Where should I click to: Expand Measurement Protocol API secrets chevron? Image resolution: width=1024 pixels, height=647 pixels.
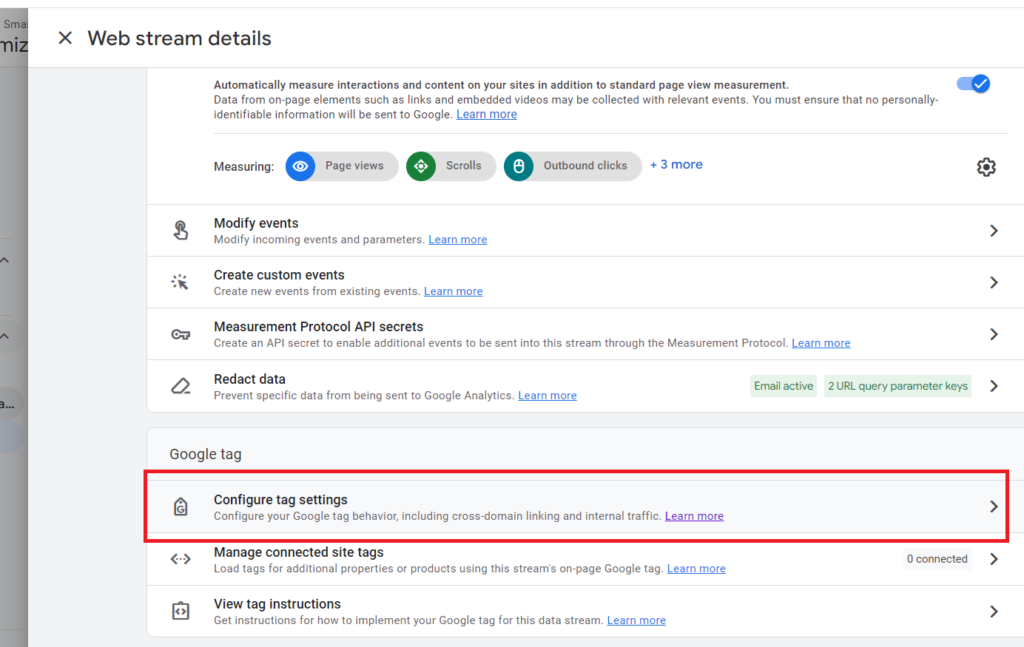[993, 334]
